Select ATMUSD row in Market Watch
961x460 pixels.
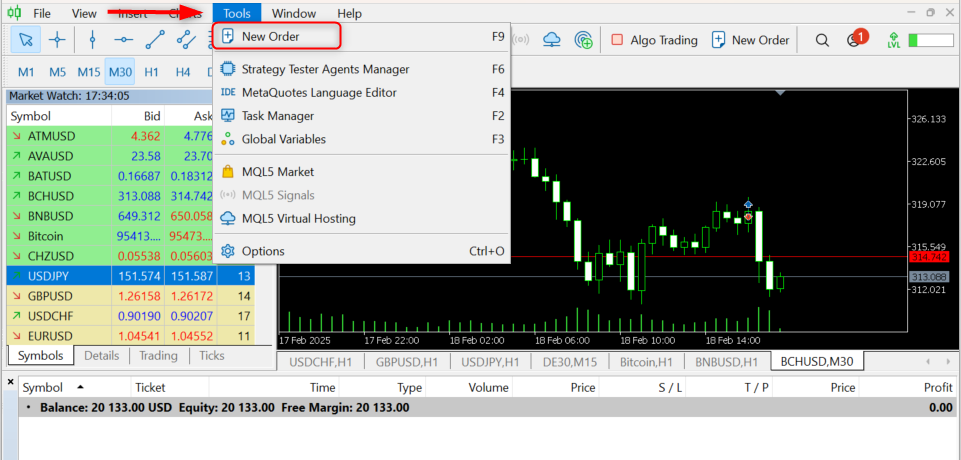tap(109, 136)
